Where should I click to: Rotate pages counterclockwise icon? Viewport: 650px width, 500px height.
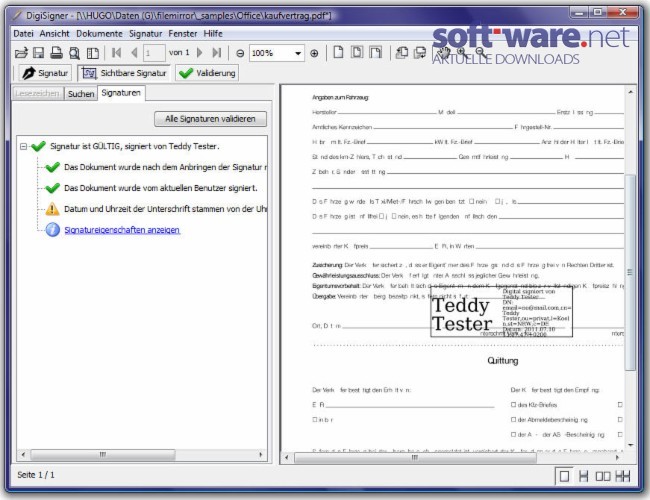coord(402,53)
